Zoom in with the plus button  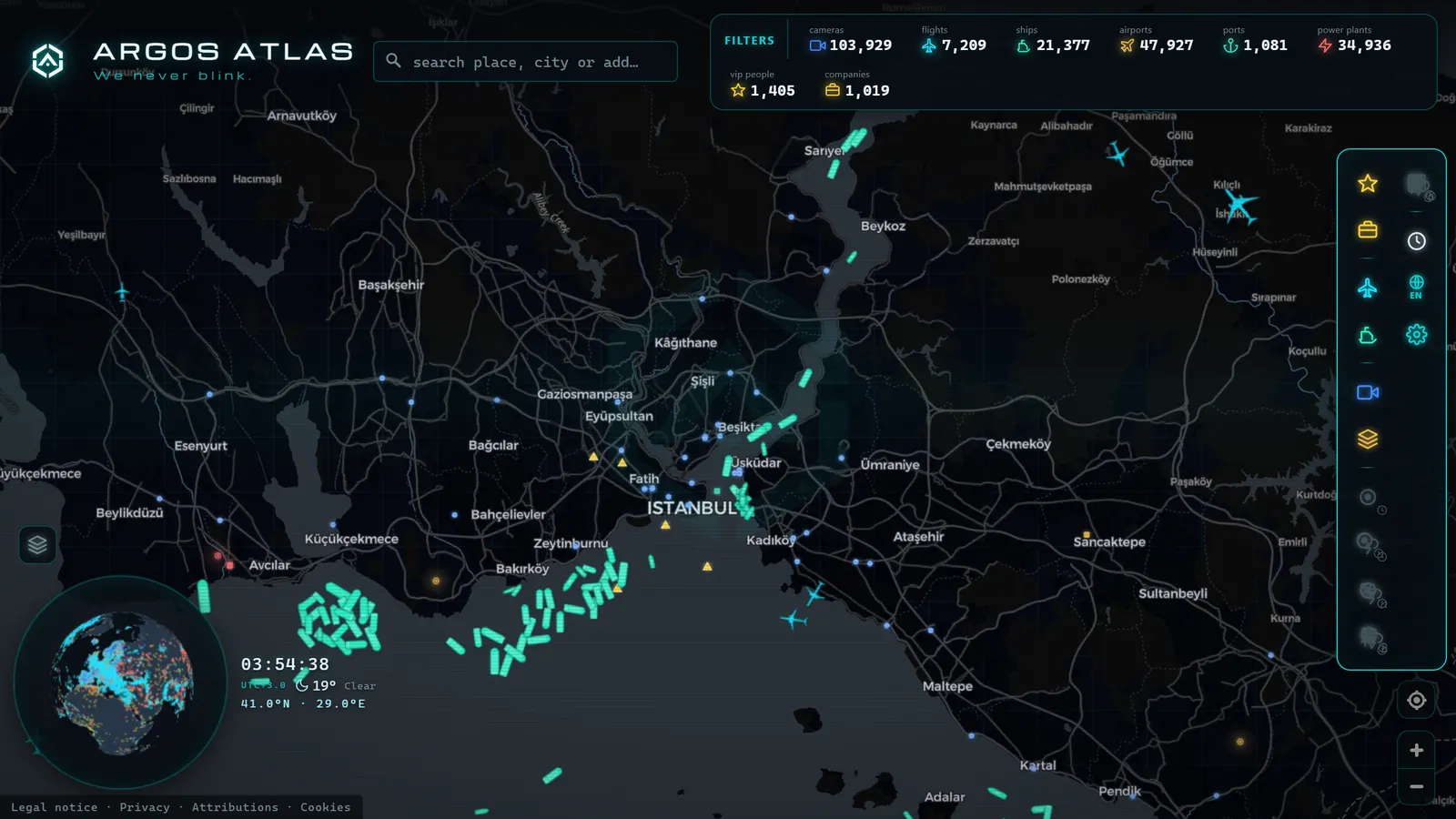(1416, 750)
